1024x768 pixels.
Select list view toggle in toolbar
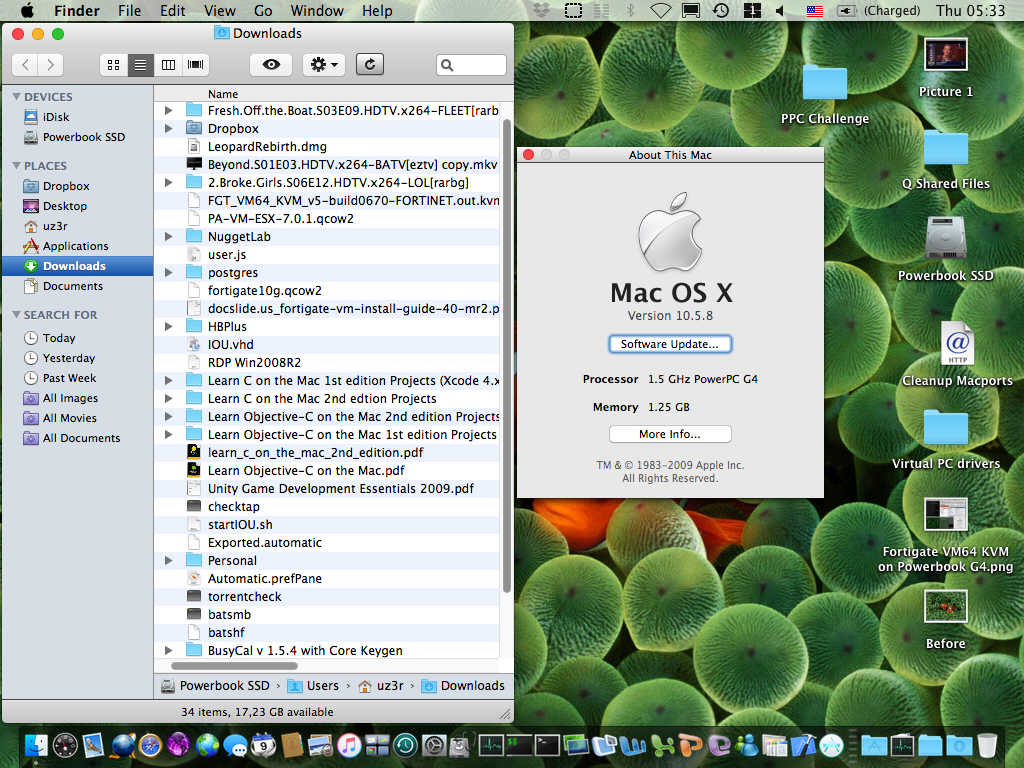coord(141,65)
